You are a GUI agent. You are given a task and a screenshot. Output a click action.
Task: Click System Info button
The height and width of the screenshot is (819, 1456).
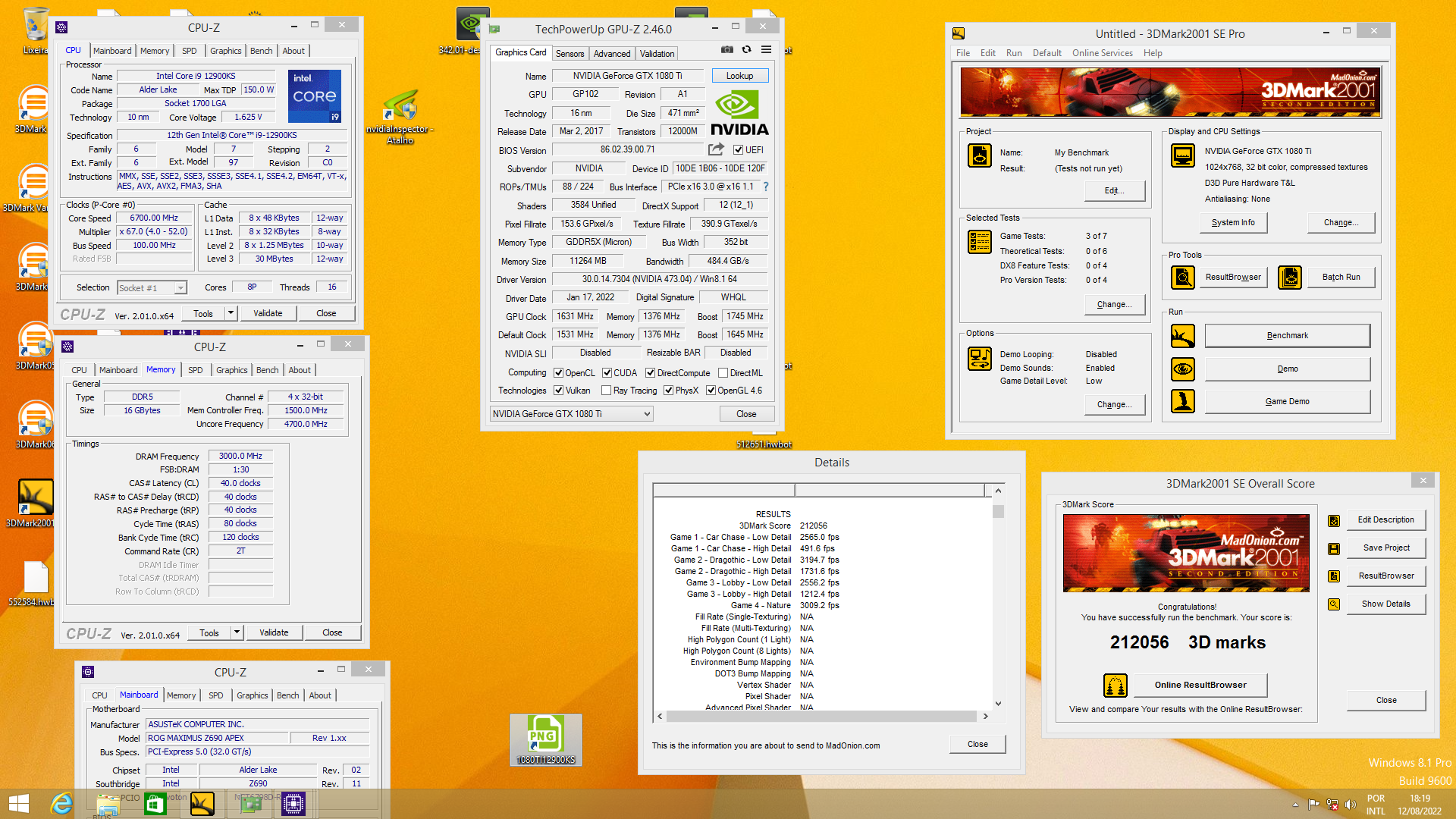[1233, 222]
